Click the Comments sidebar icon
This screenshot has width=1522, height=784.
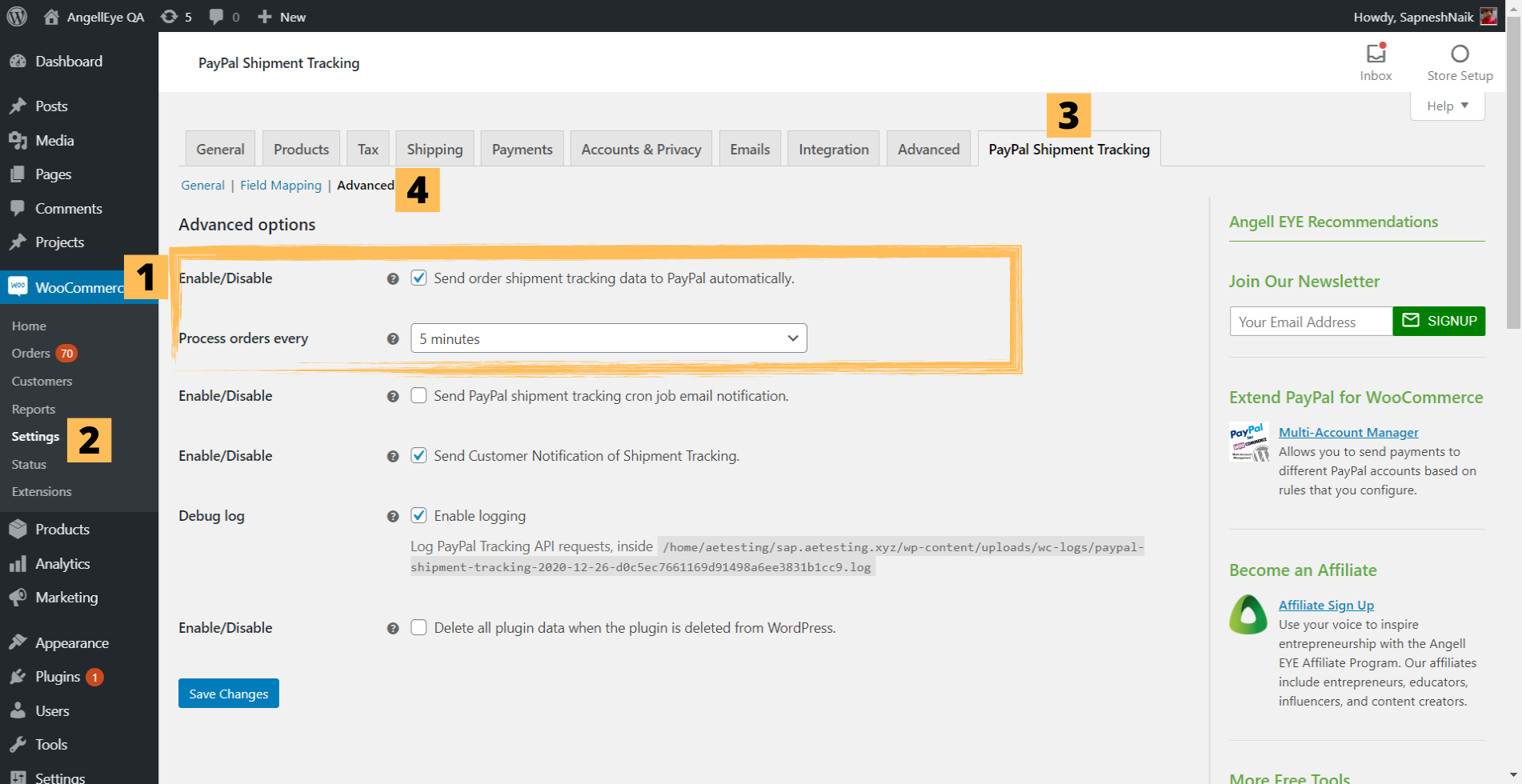coord(18,209)
